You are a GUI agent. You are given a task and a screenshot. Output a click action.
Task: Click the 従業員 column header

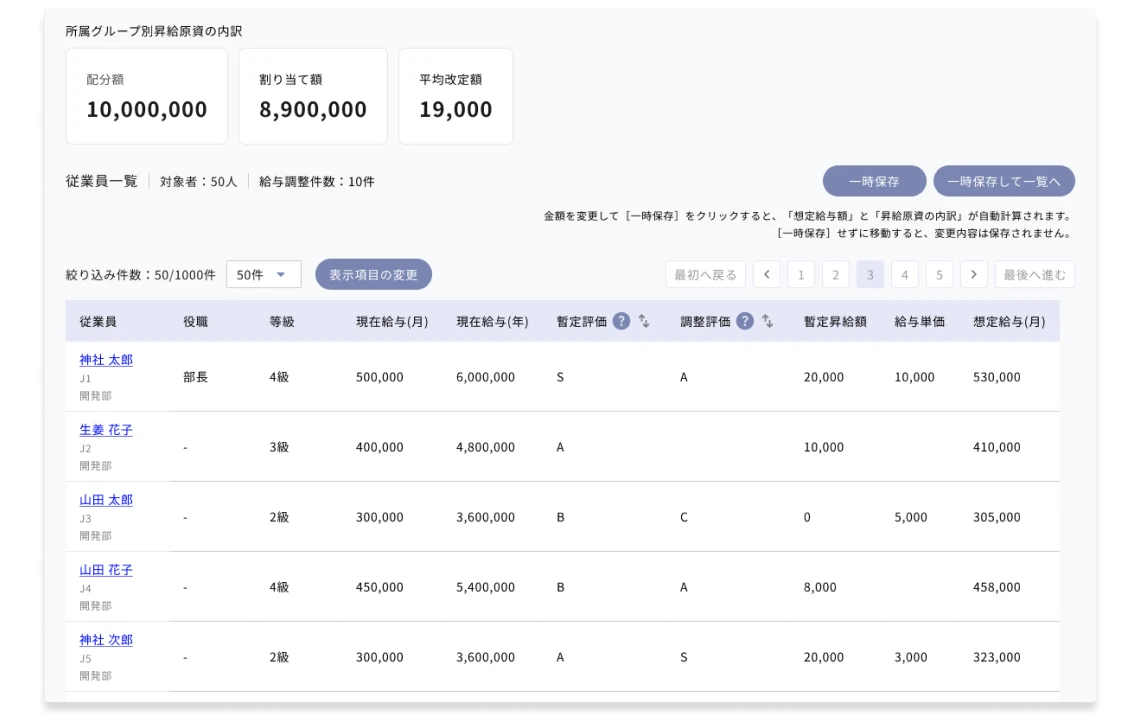pyautogui.click(x=97, y=321)
